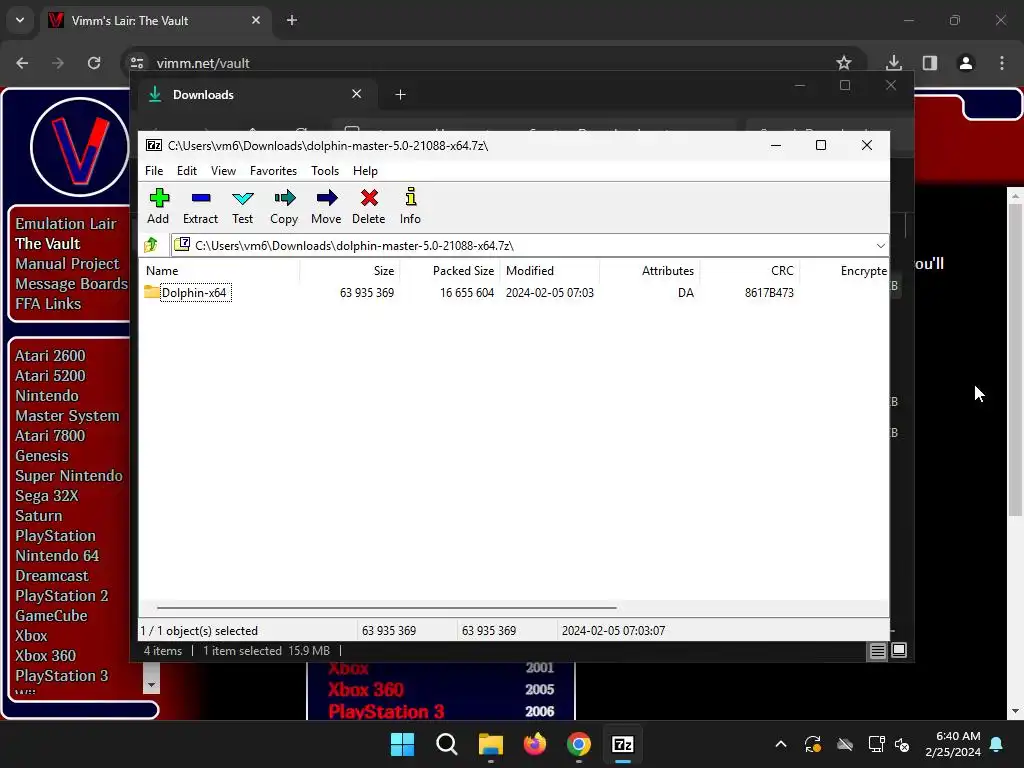Open PlayStation 2 sidebar link
The height and width of the screenshot is (768, 1024).
click(x=61, y=596)
